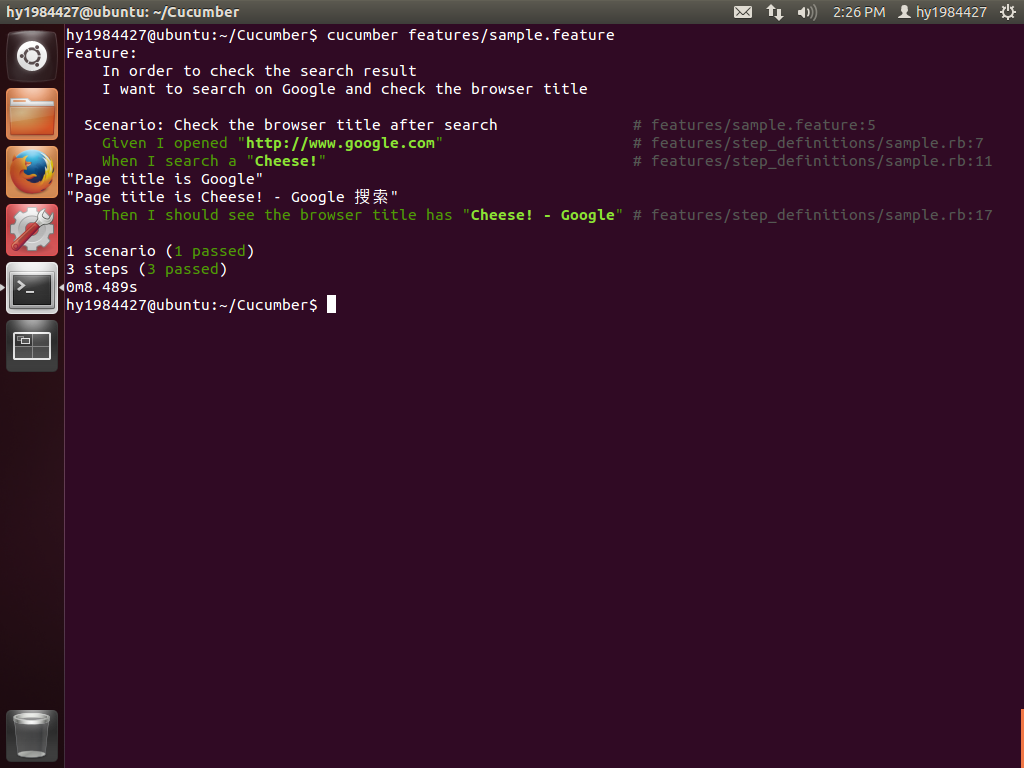The image size is (1024, 768).
Task: Open the Files manager from the launcher
Action: tap(32, 114)
